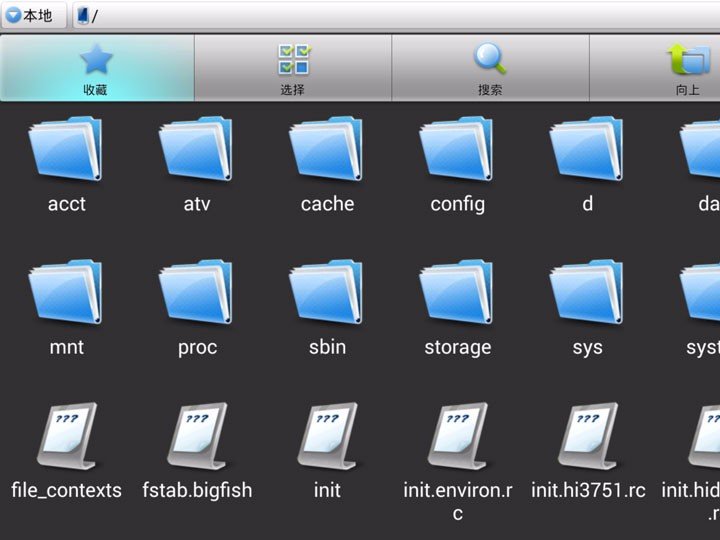Viewport: 720px width, 540px height.
Task: Expand the 本地 location dropdown
Action: click(32, 16)
